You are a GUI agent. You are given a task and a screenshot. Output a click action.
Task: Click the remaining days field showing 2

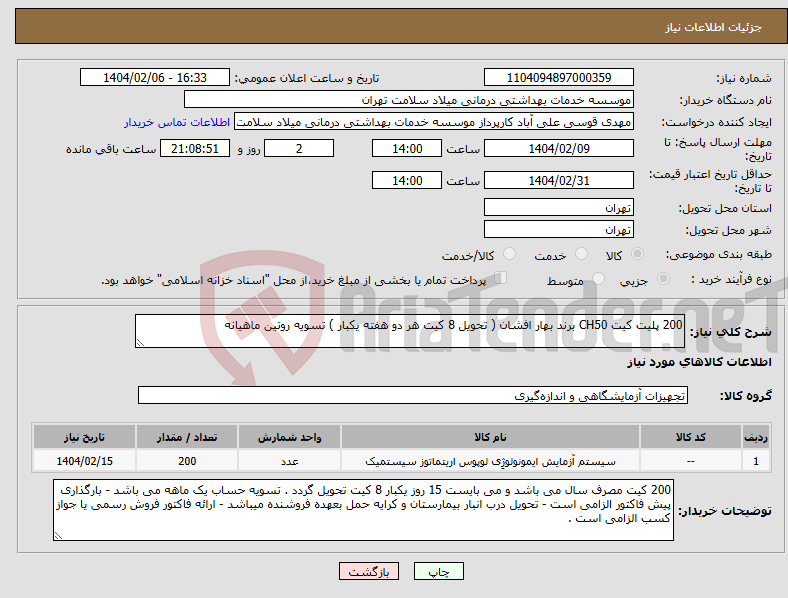click(x=299, y=149)
